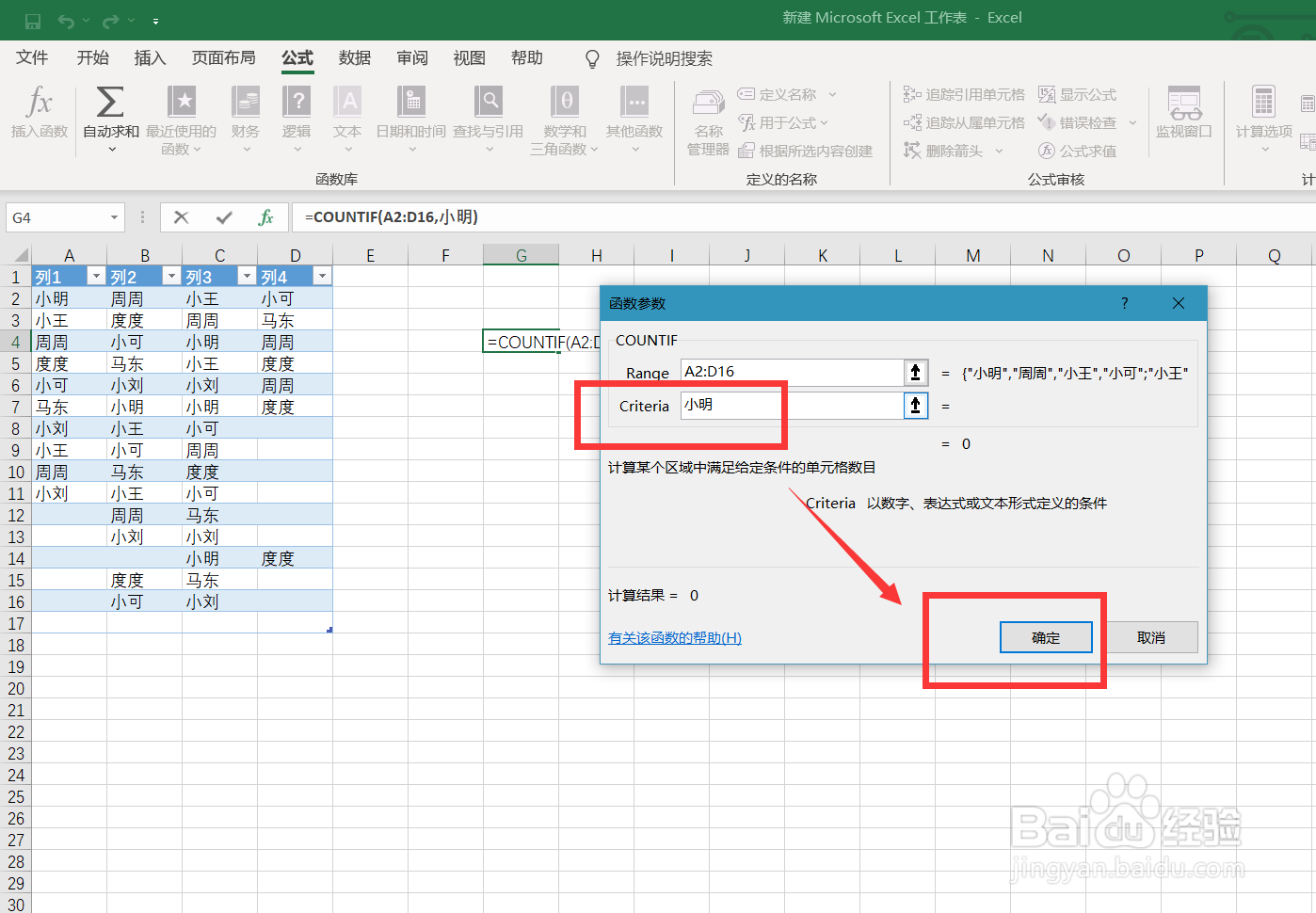Open More Functions (其他函数) list
The width and height of the screenshot is (1316, 913).
(x=634, y=119)
